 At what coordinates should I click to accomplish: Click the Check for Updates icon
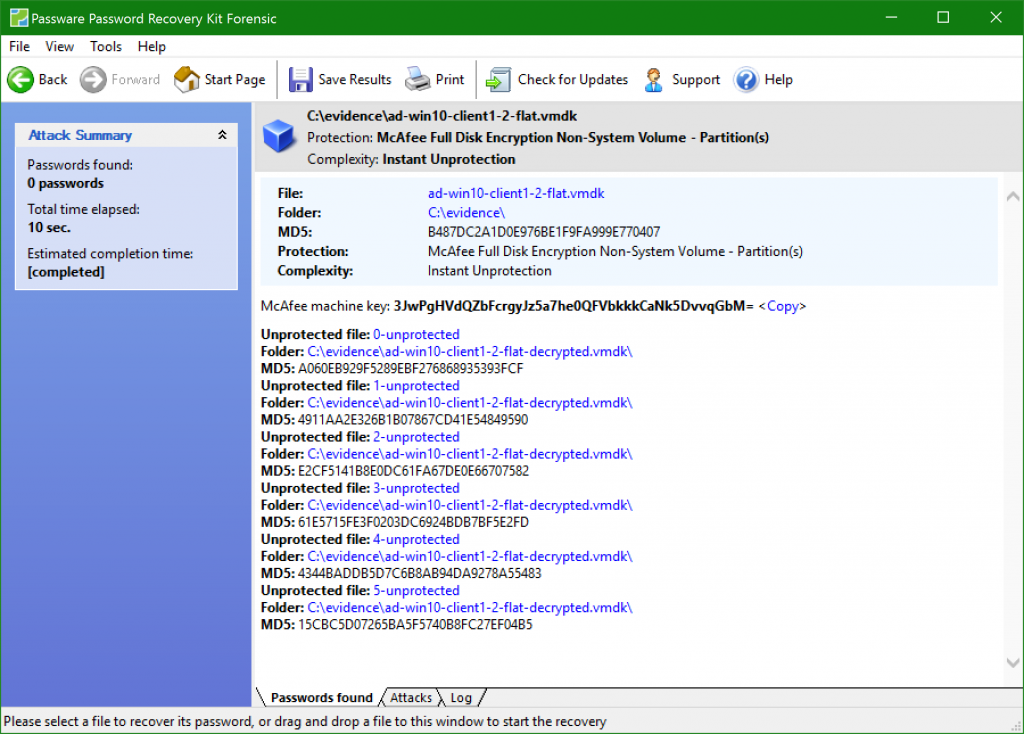499,80
